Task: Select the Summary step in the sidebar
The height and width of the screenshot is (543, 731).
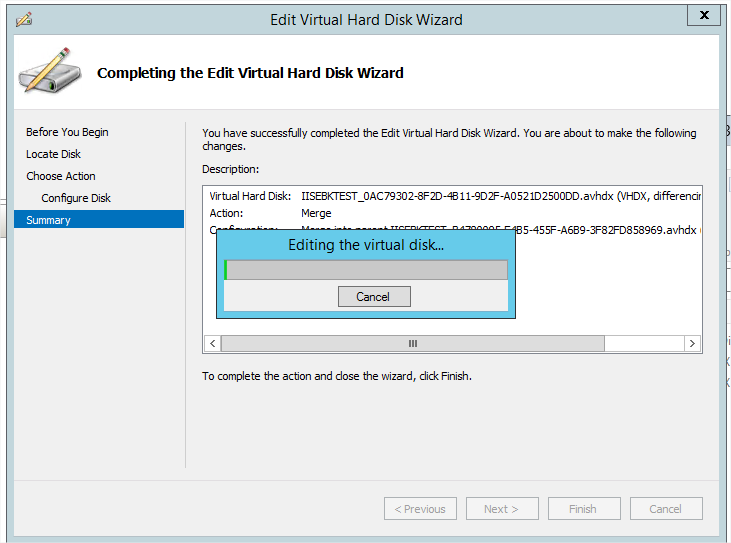Action: [48, 220]
